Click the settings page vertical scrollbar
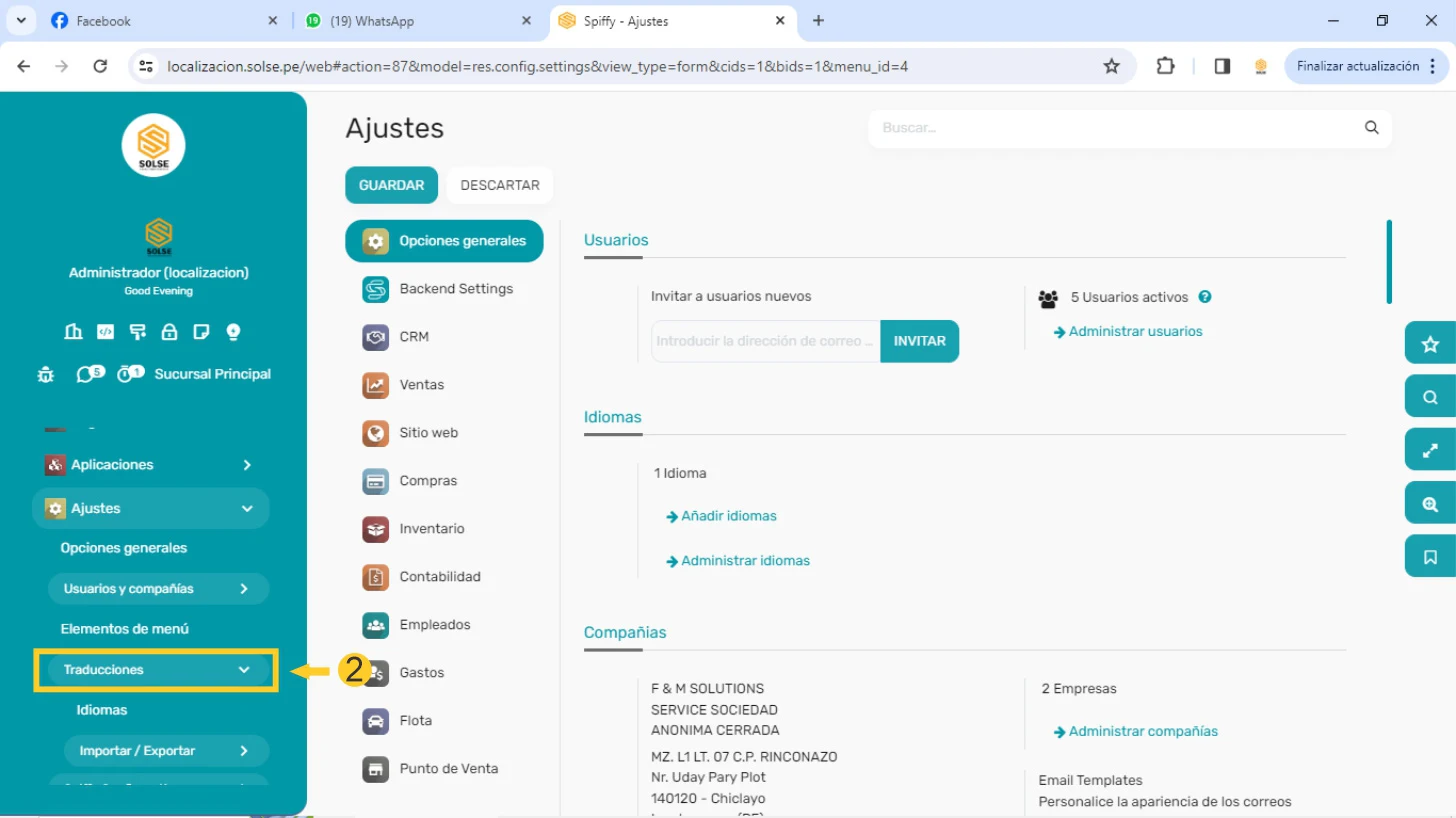The image size is (1456, 818). pyautogui.click(x=1389, y=262)
